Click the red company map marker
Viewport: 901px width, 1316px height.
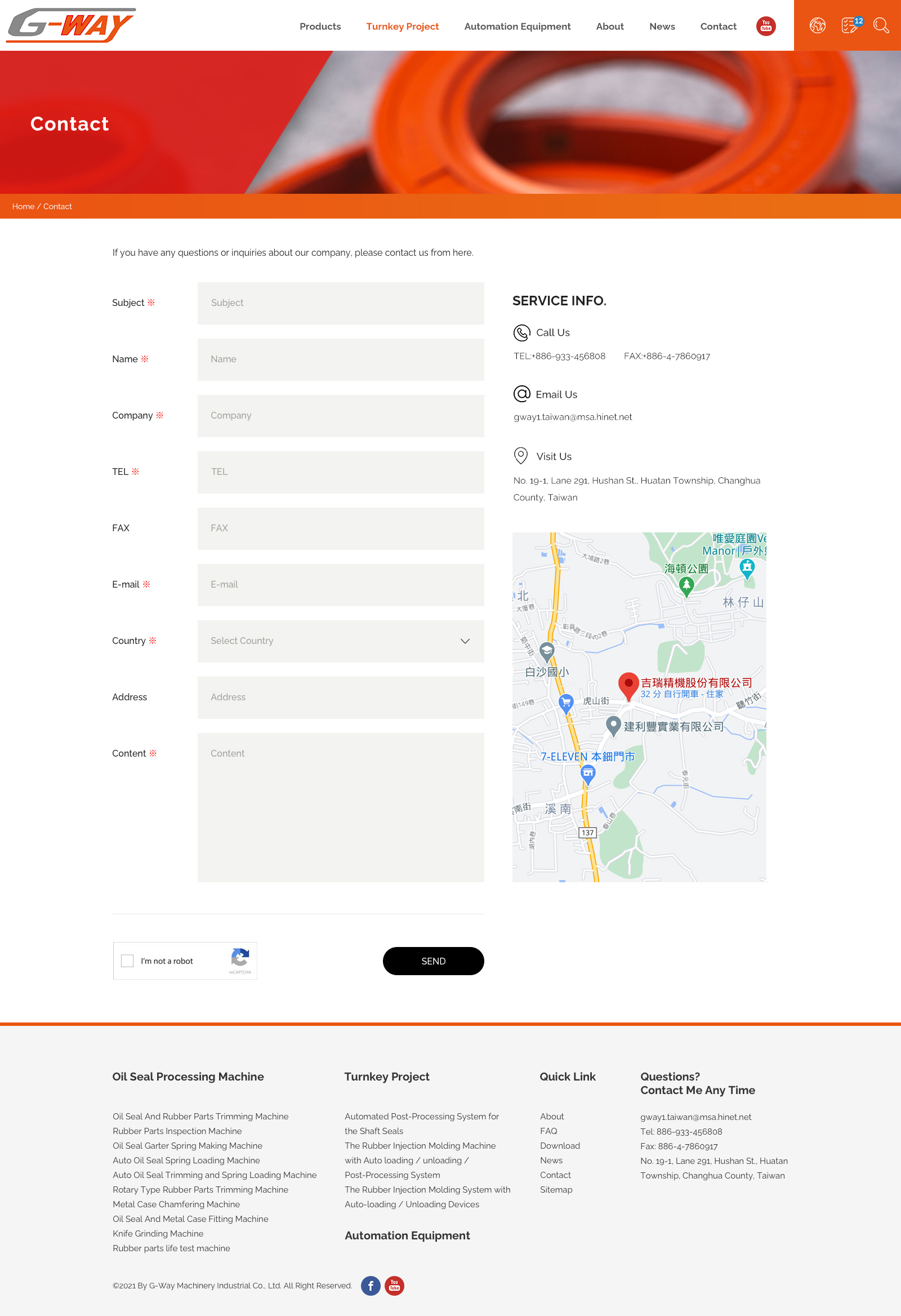[x=628, y=686]
